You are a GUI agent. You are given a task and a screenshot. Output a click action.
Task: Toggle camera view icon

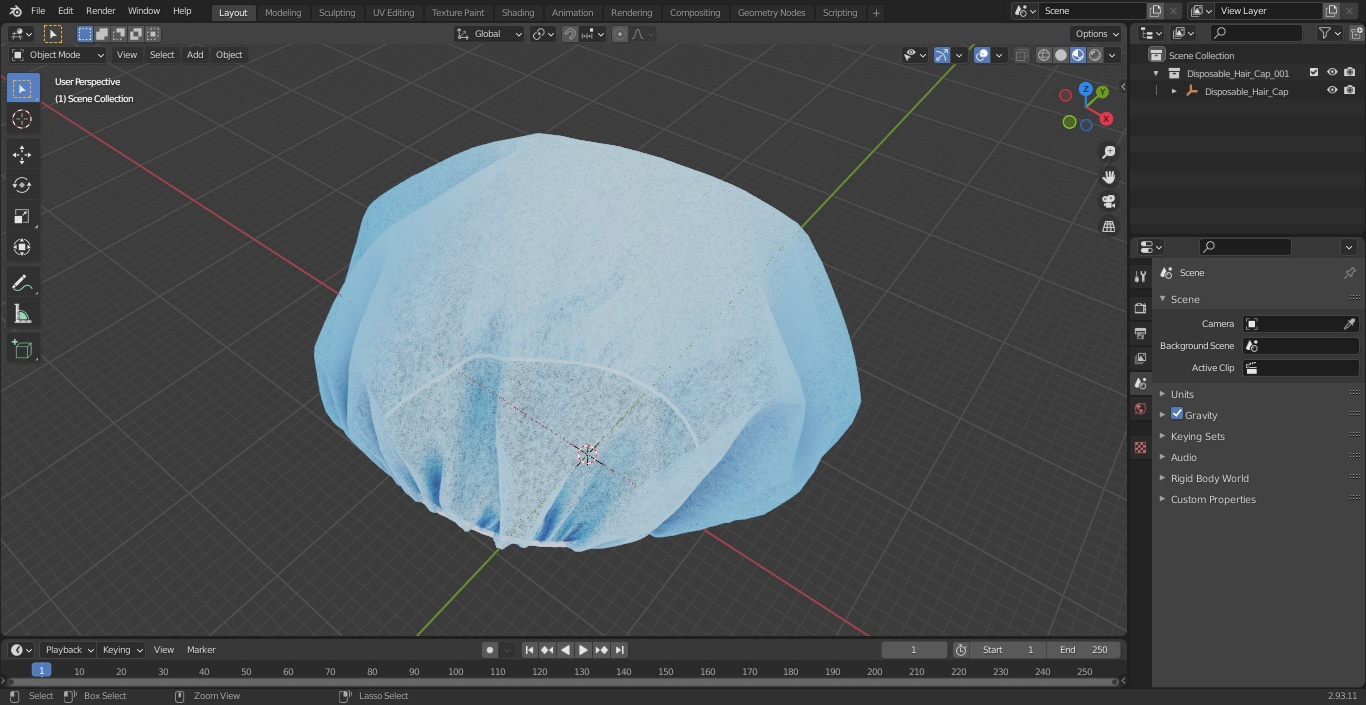tap(1109, 201)
